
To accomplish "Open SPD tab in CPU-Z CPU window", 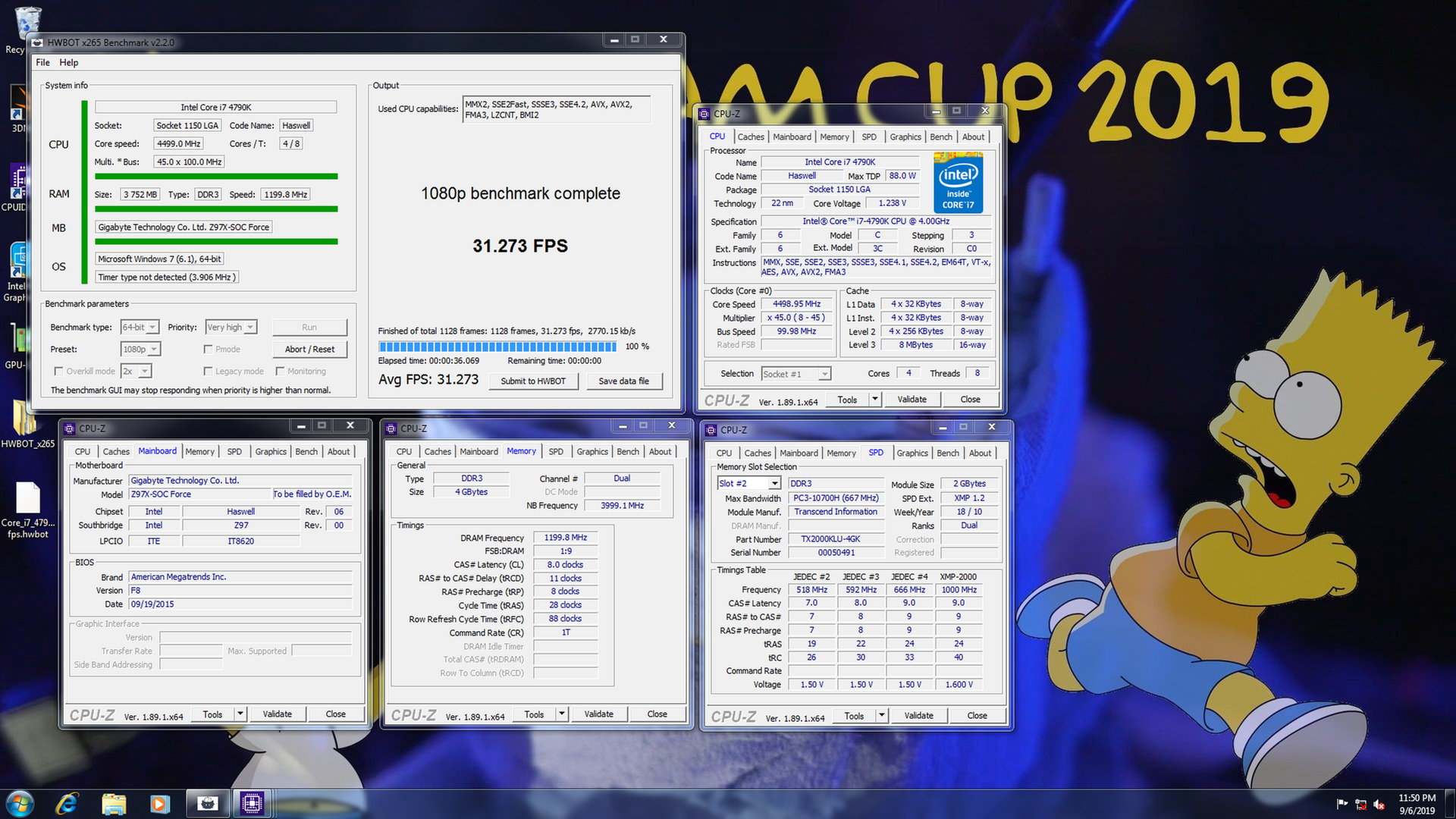I will [x=869, y=136].
